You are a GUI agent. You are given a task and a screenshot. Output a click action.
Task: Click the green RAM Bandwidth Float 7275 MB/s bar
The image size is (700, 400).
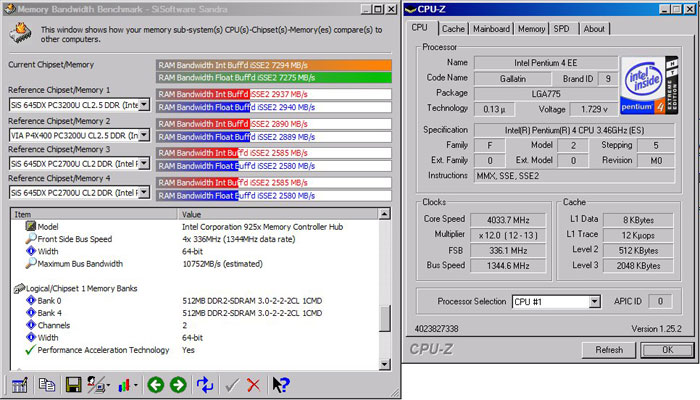tap(274, 78)
